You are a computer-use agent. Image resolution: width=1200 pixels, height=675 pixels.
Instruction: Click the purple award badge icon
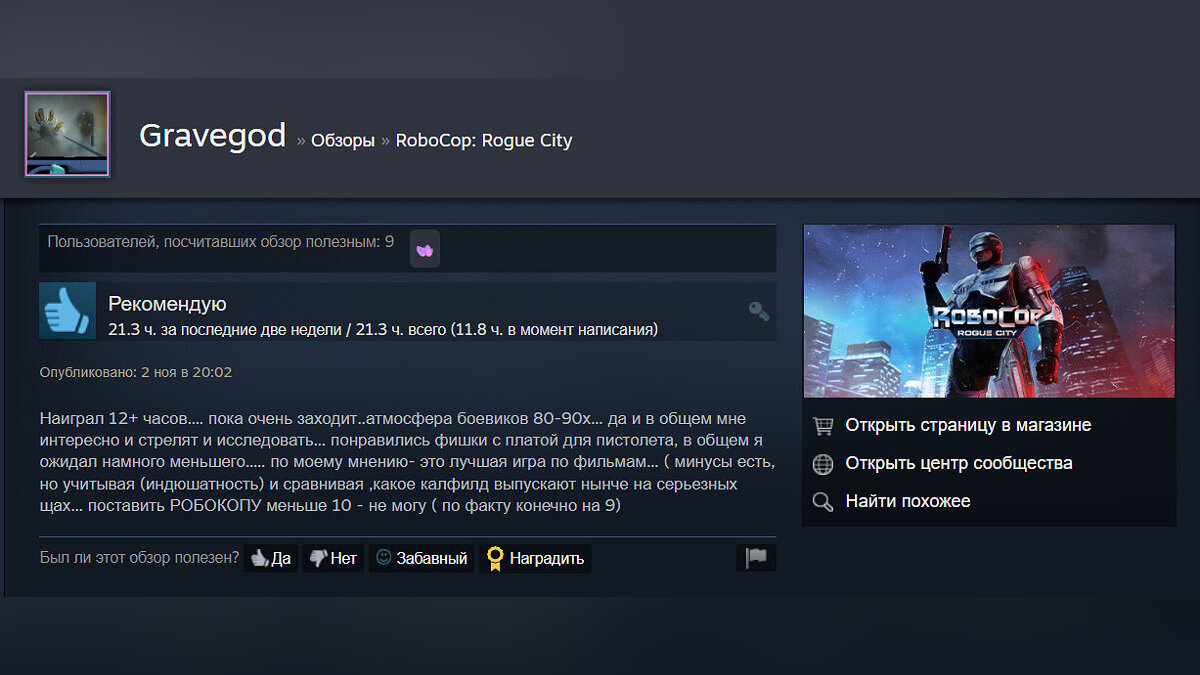[425, 249]
